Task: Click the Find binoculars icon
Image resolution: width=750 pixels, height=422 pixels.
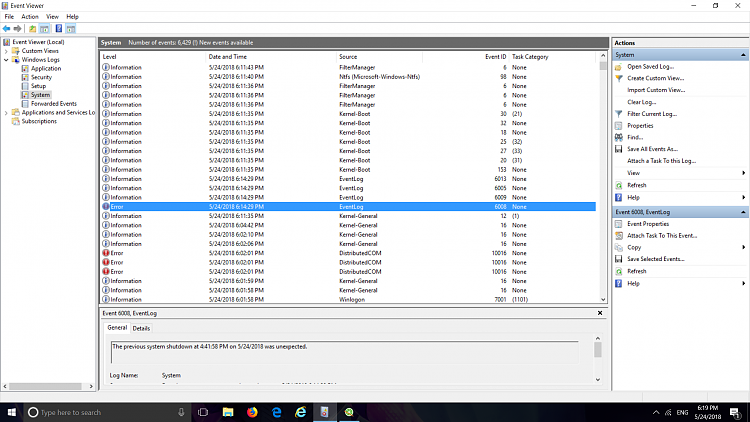Action: [618, 137]
